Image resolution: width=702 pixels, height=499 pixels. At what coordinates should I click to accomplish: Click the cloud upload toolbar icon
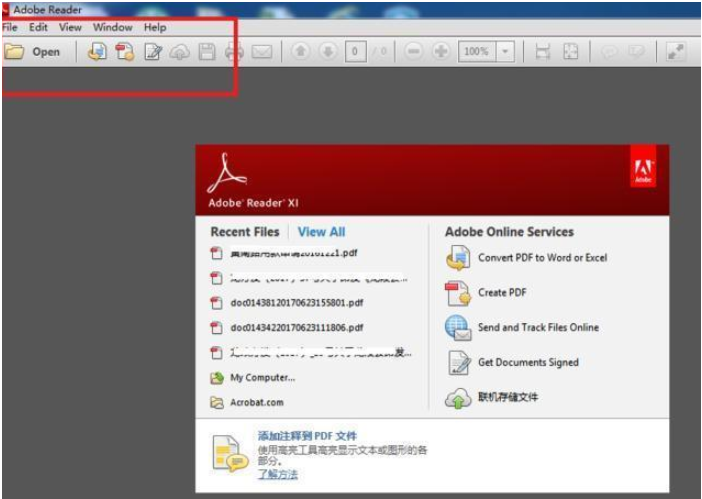tap(179, 52)
